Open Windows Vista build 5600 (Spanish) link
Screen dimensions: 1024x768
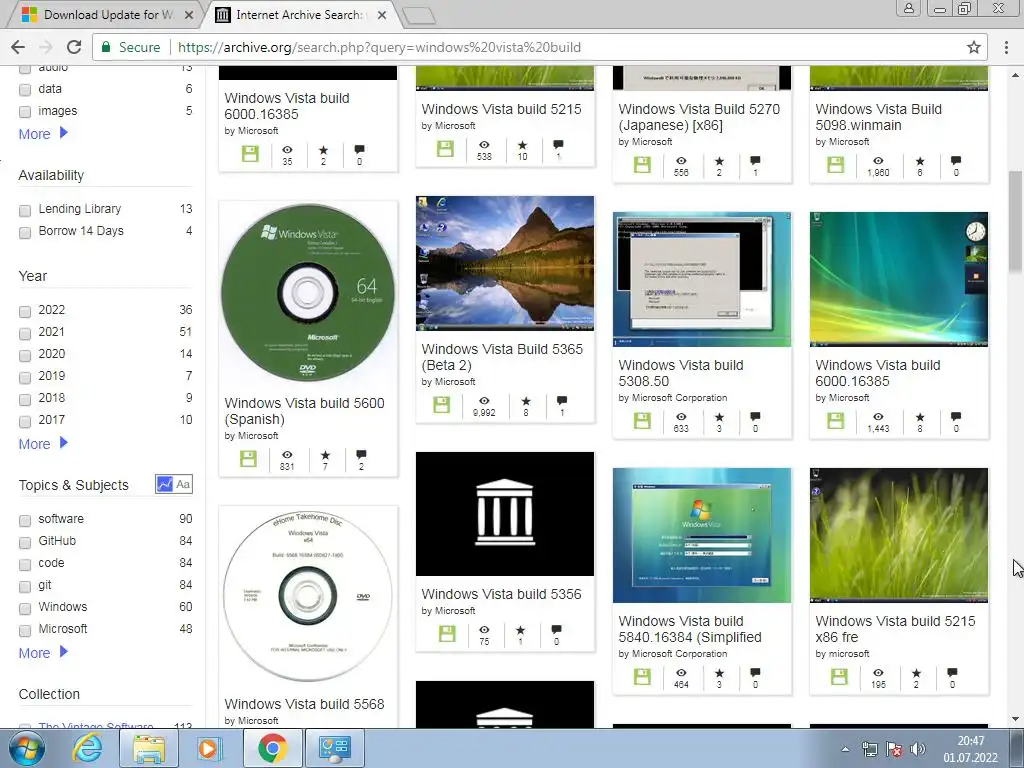coord(304,411)
